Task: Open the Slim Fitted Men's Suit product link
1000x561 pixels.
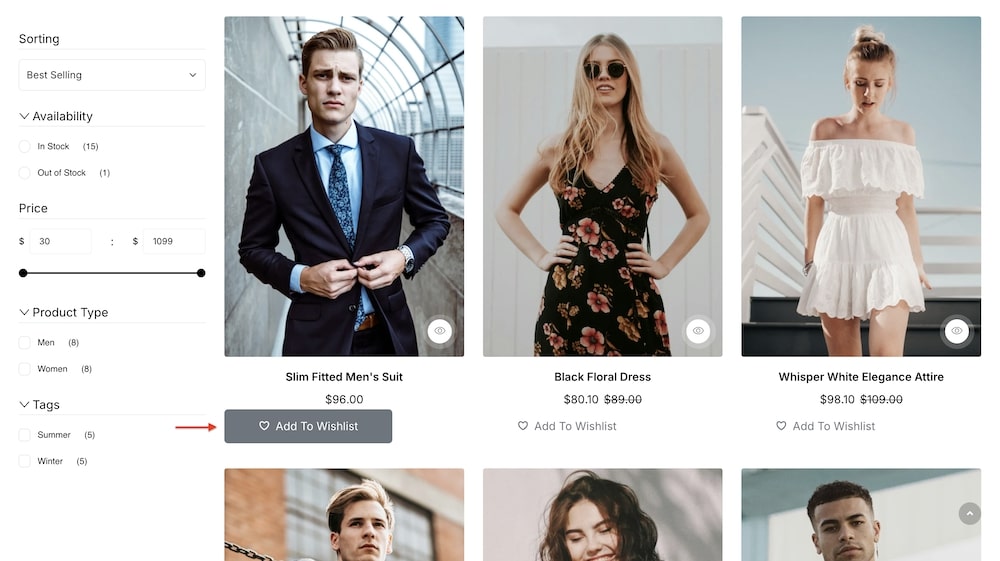Action: point(344,377)
